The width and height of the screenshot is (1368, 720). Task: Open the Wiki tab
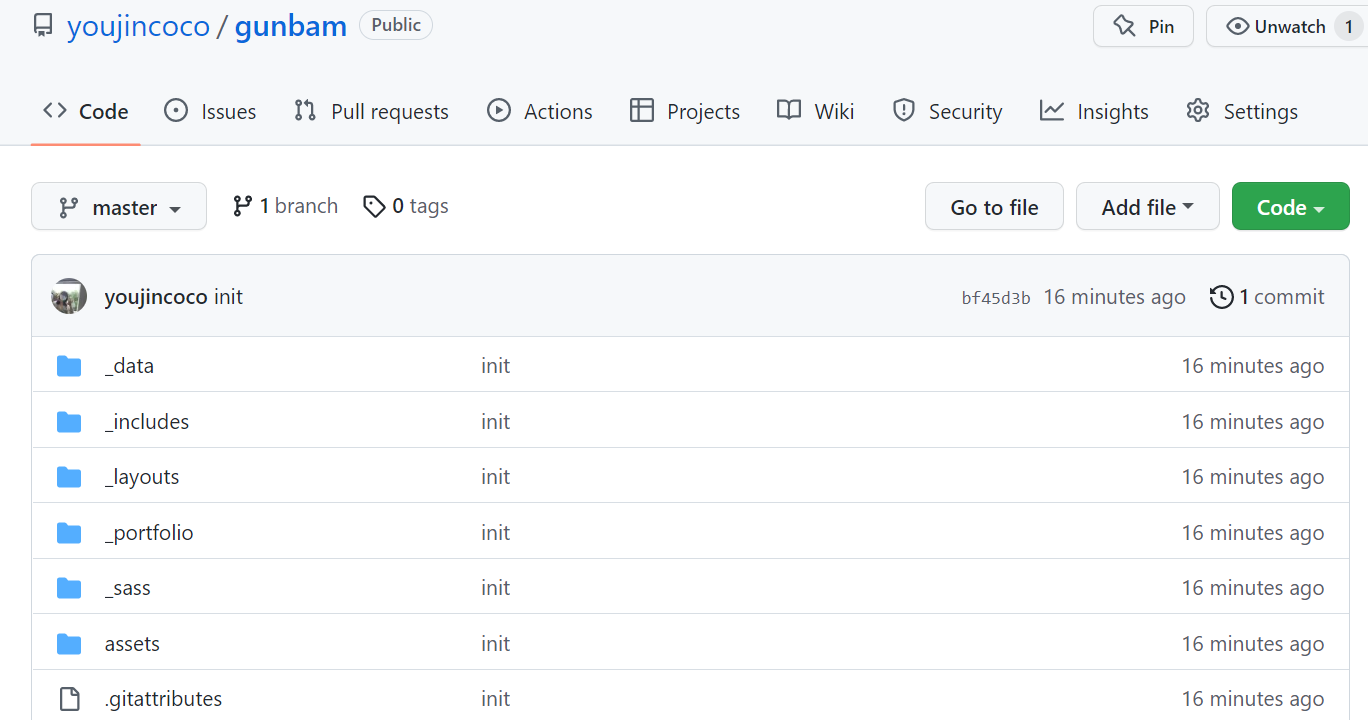816,111
